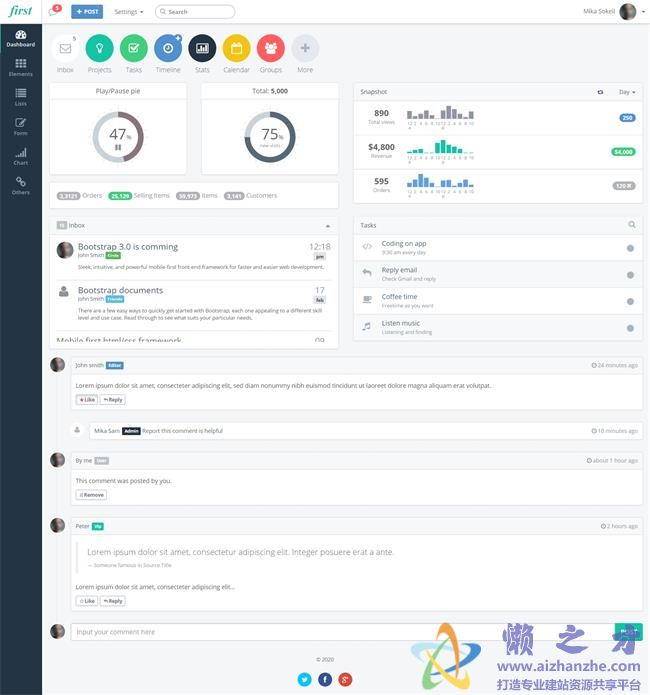Click the Twitter icon in footer

click(305, 679)
